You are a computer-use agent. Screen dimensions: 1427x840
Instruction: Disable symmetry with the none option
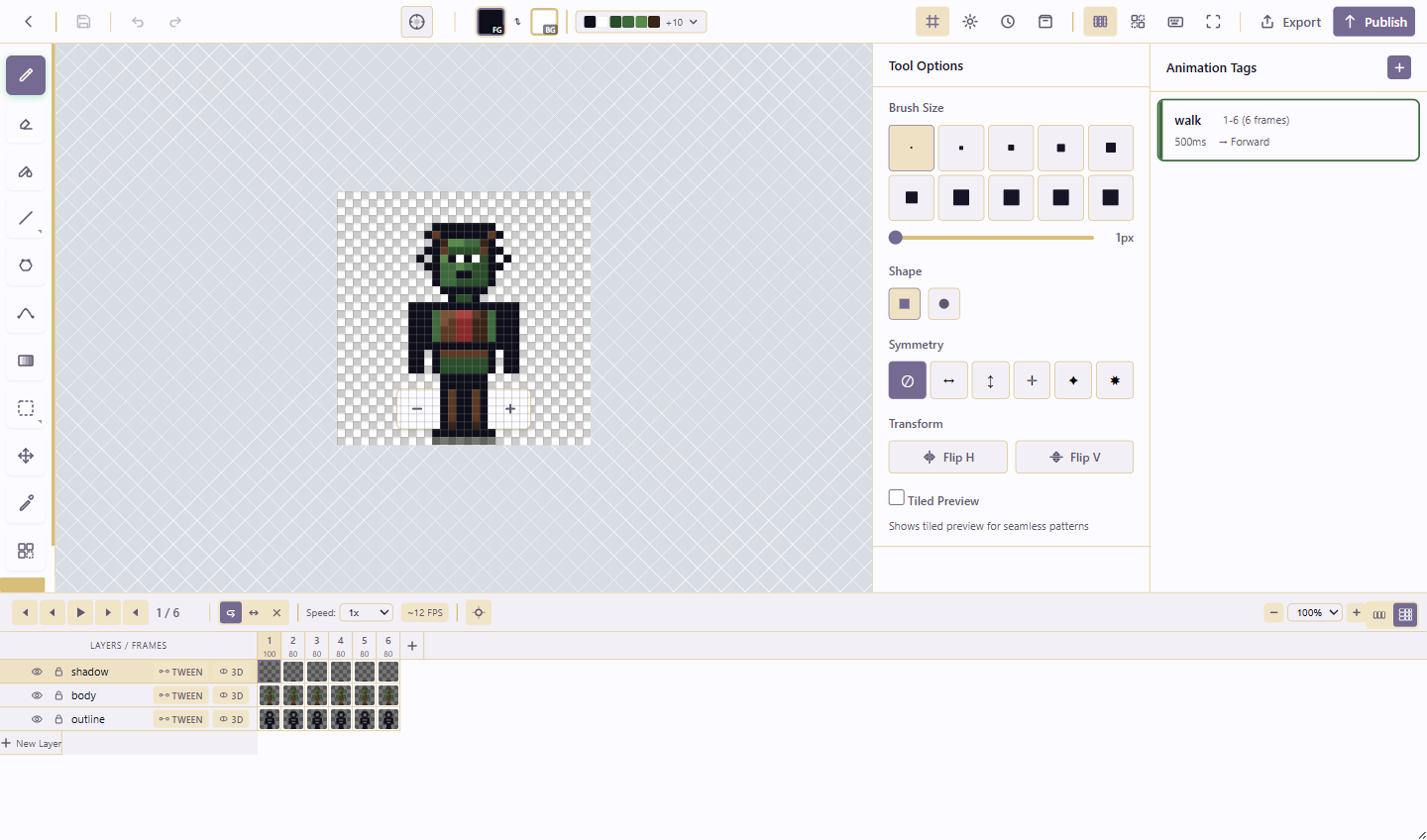coord(908,380)
